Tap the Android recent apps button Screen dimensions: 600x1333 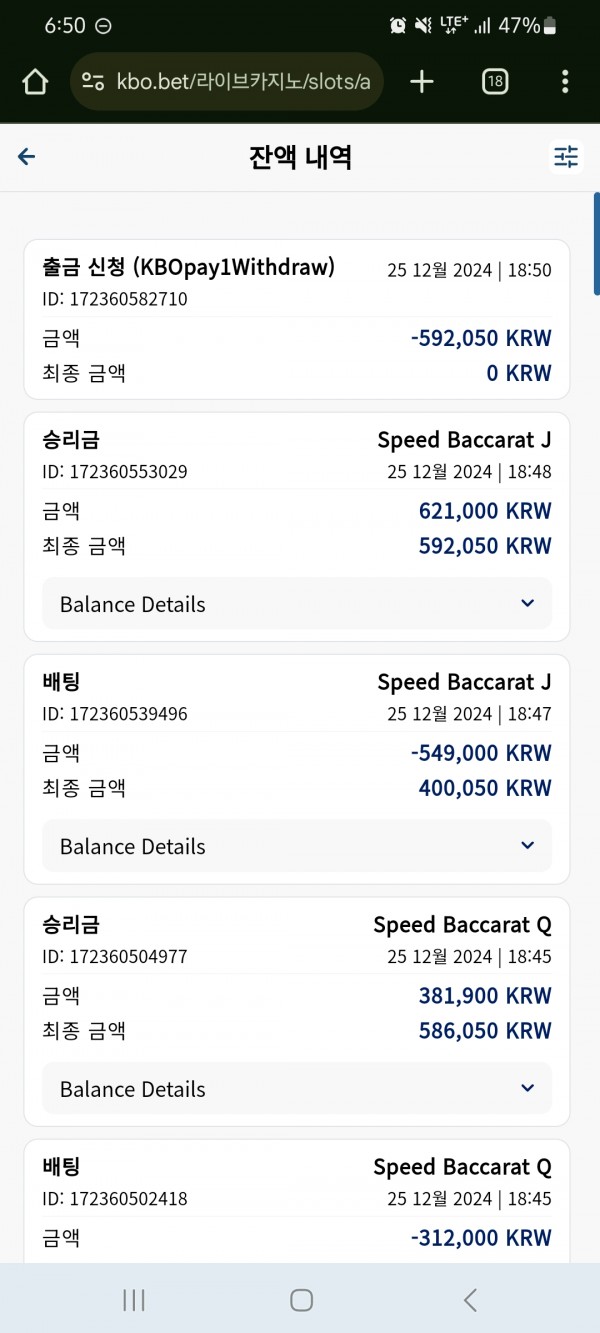133,1299
